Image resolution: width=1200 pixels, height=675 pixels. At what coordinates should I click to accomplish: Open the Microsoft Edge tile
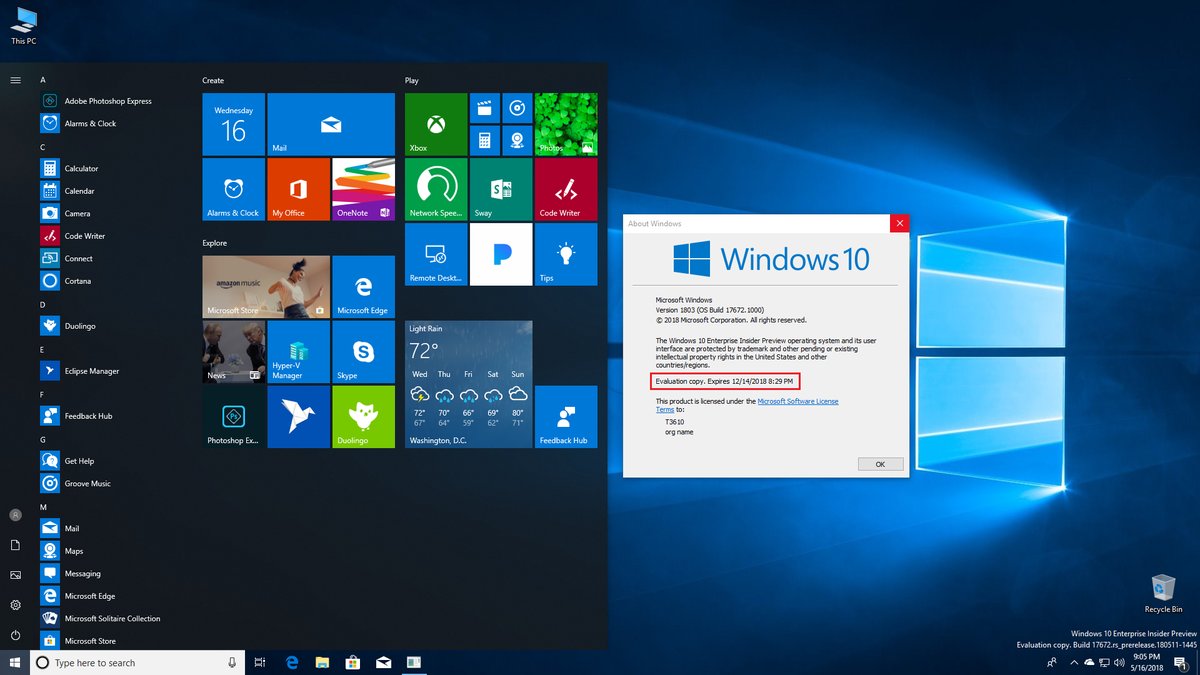363,287
